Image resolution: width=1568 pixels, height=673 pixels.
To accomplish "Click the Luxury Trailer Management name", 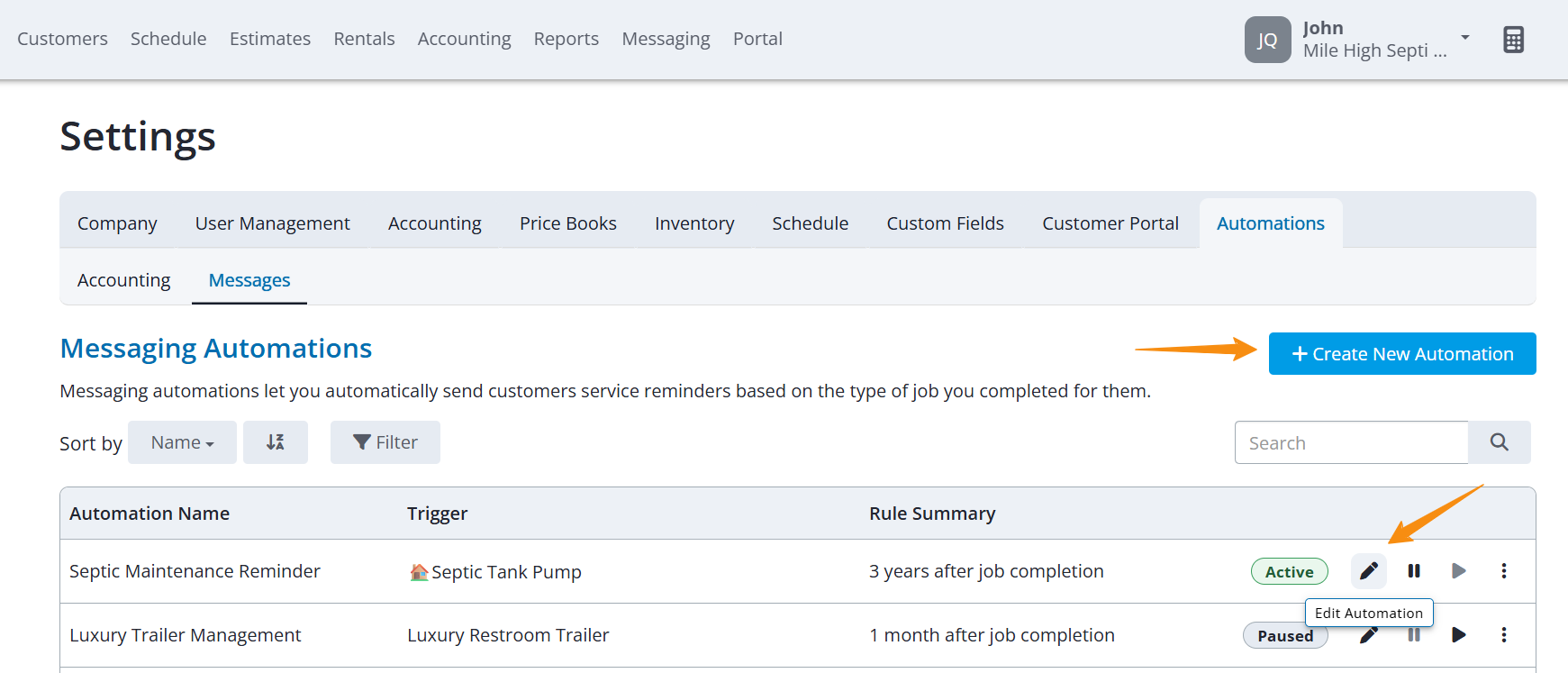I will click(186, 635).
